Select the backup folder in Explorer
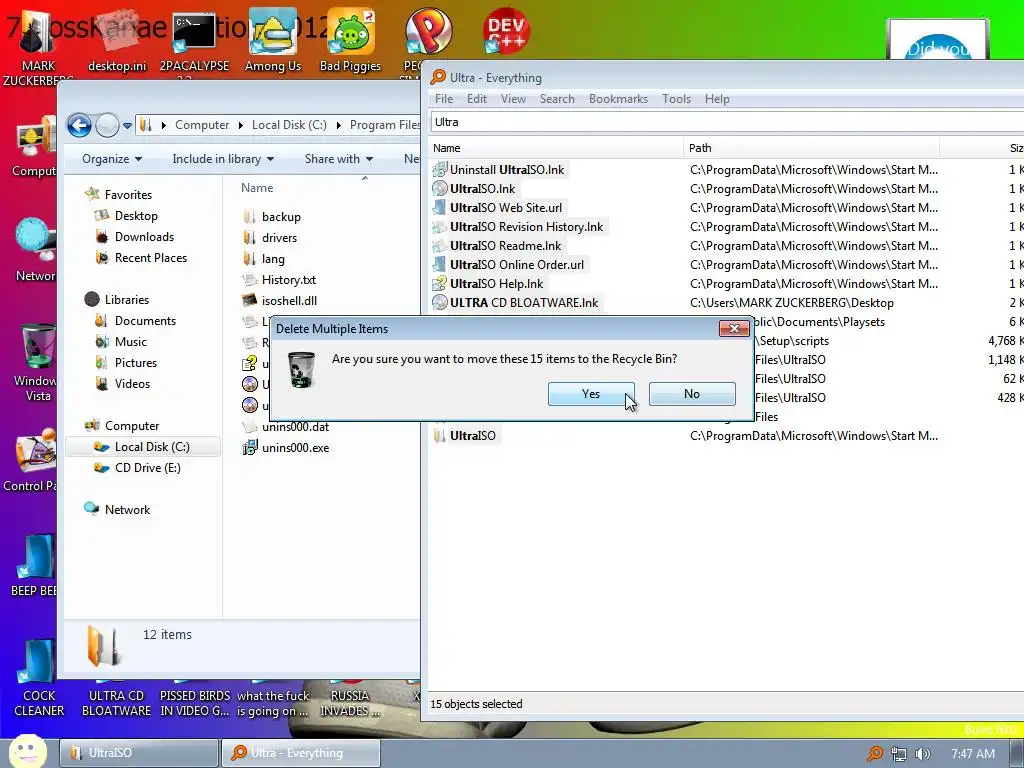This screenshot has width=1024, height=768. 281,217
